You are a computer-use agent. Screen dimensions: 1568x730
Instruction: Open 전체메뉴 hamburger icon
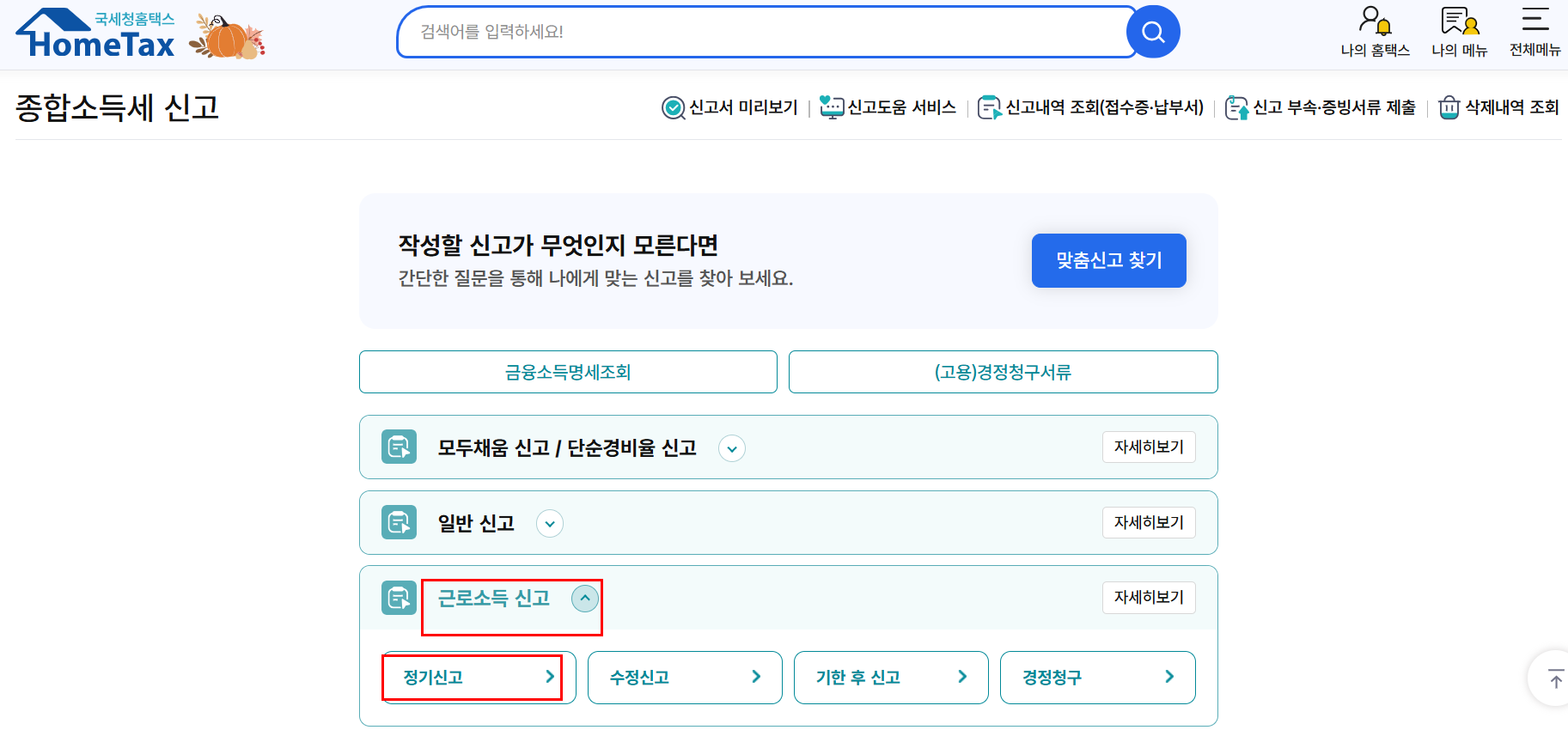[1535, 19]
